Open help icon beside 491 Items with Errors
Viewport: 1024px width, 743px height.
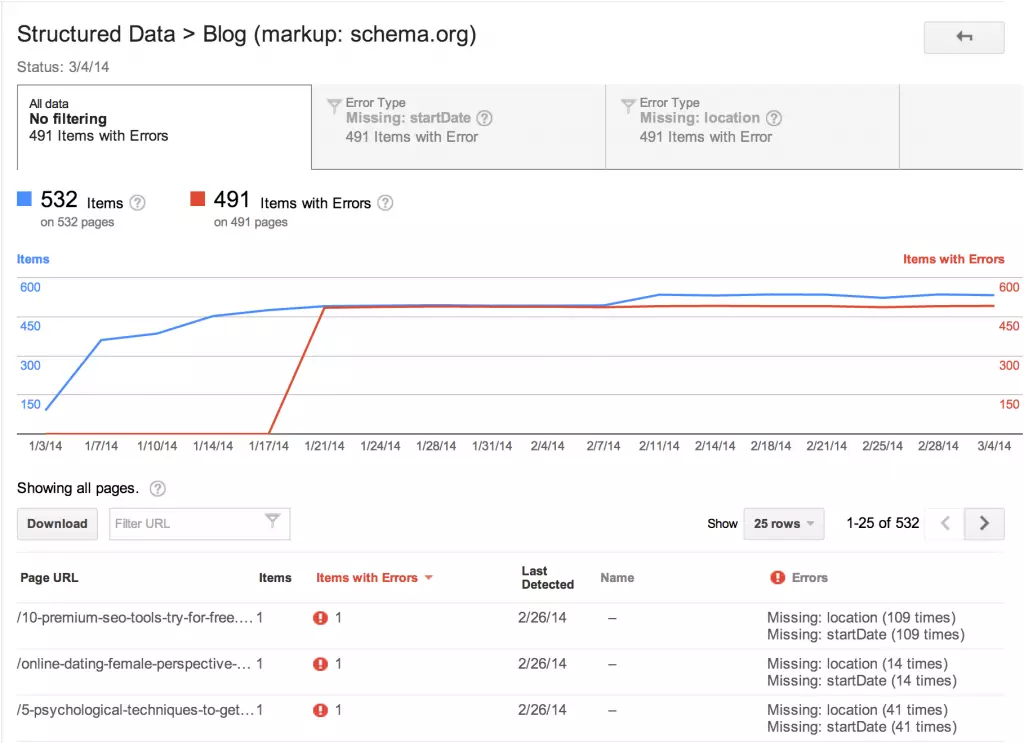pyautogui.click(x=385, y=203)
